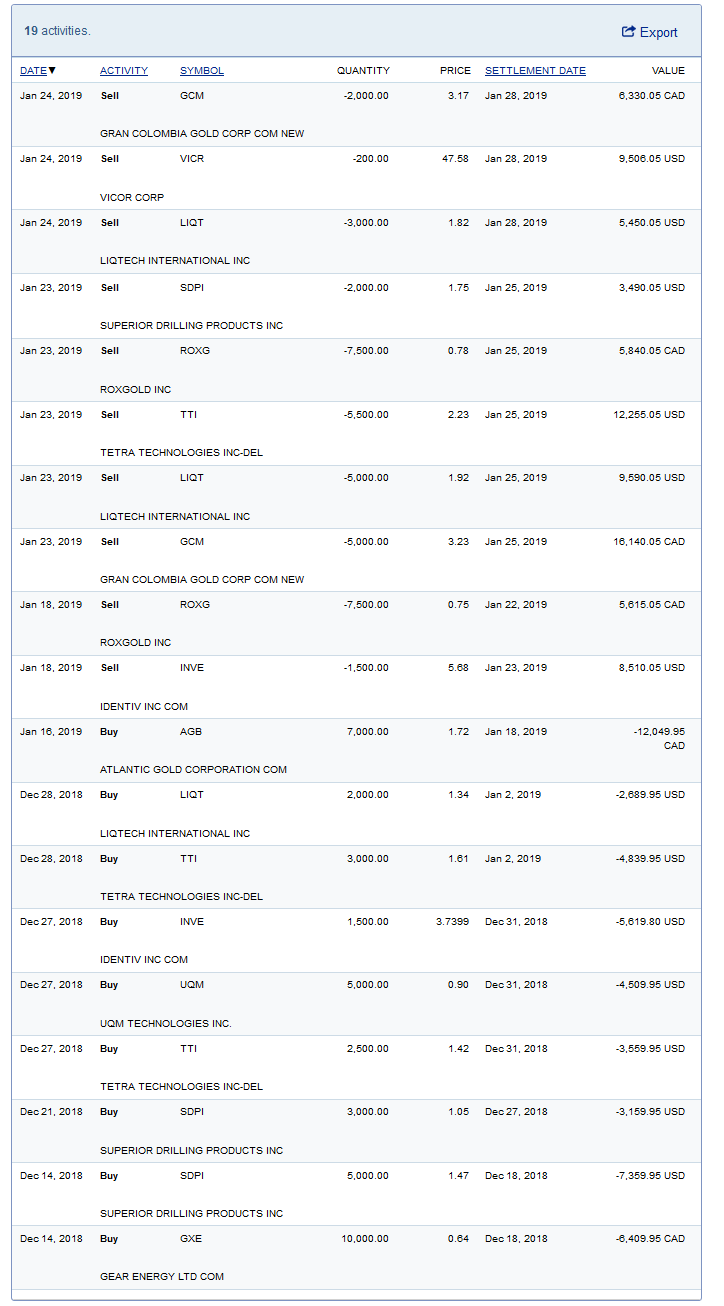
Task: Click UQM TECHNOLOGIES INC. description
Action: (x=166, y=1023)
